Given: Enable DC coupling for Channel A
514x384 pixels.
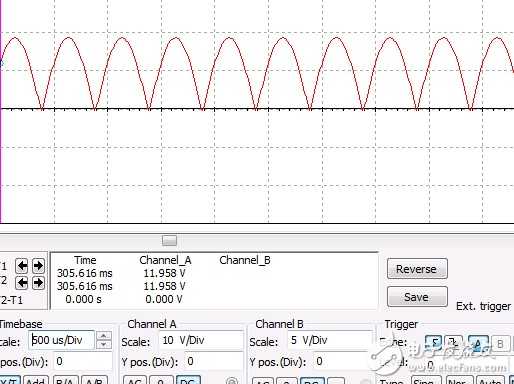Looking at the screenshot, I should click(188, 380).
